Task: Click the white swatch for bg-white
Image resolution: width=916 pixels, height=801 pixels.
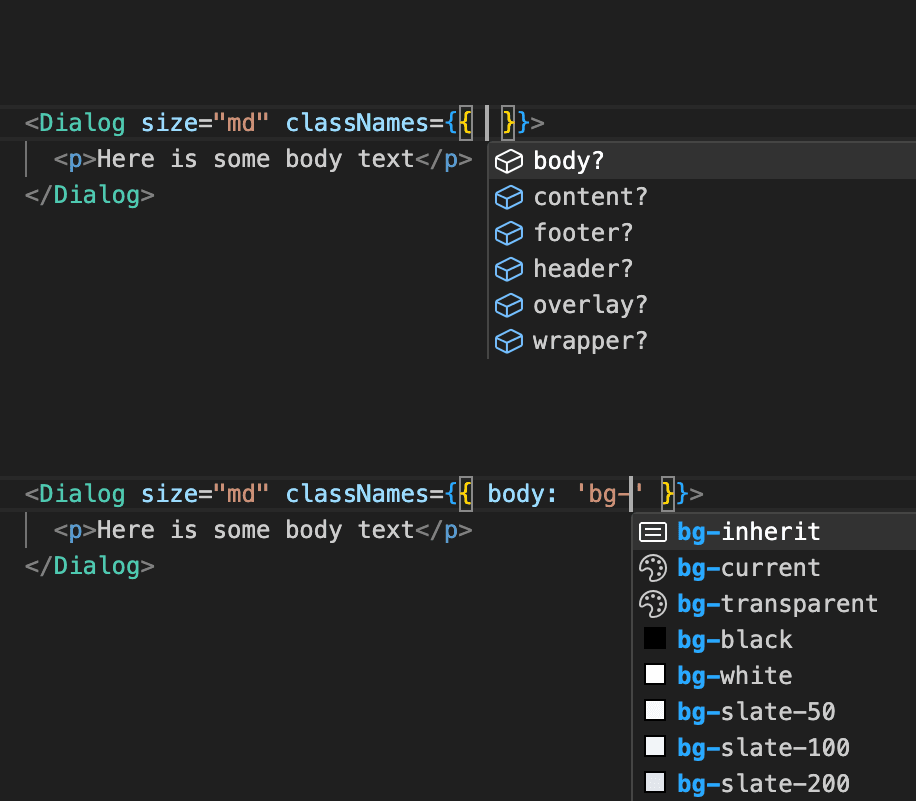Action: point(655,675)
